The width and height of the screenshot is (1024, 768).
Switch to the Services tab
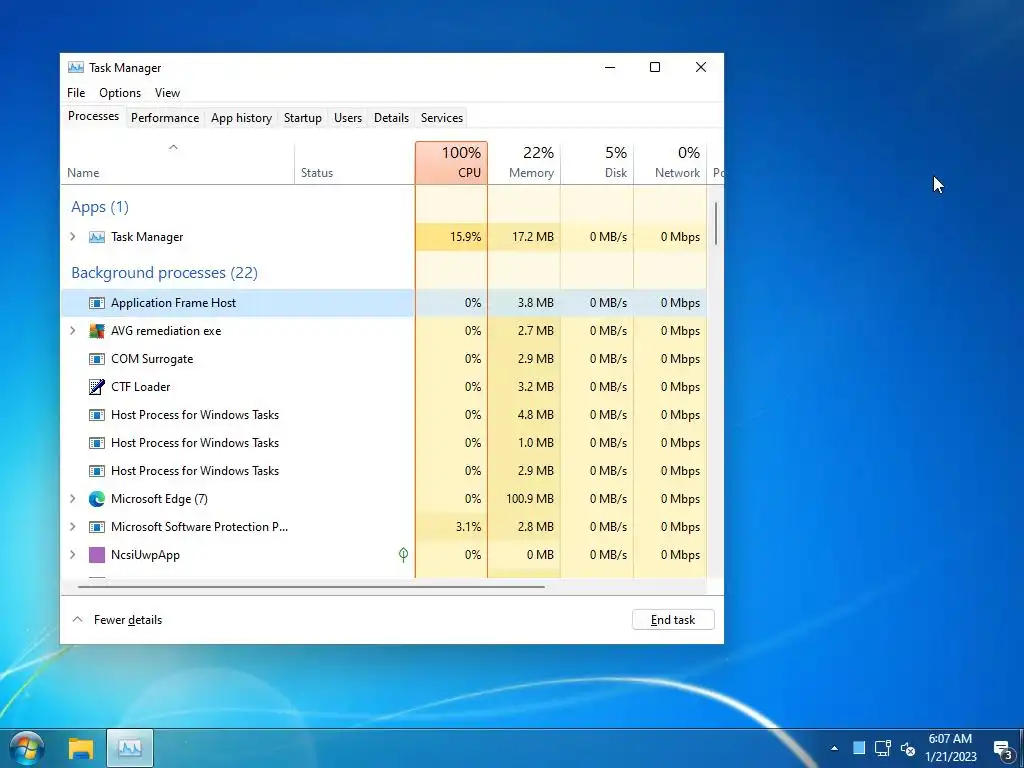441,118
